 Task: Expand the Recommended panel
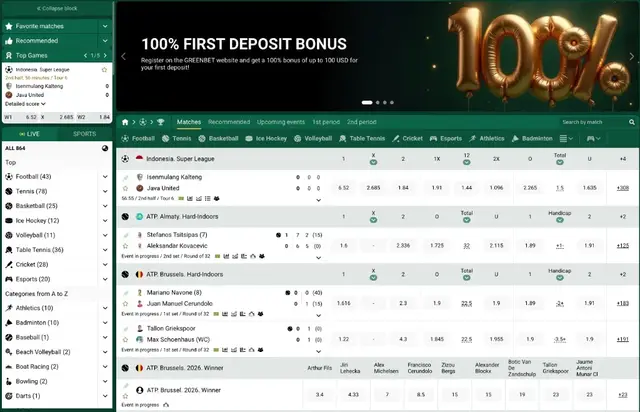point(105,41)
